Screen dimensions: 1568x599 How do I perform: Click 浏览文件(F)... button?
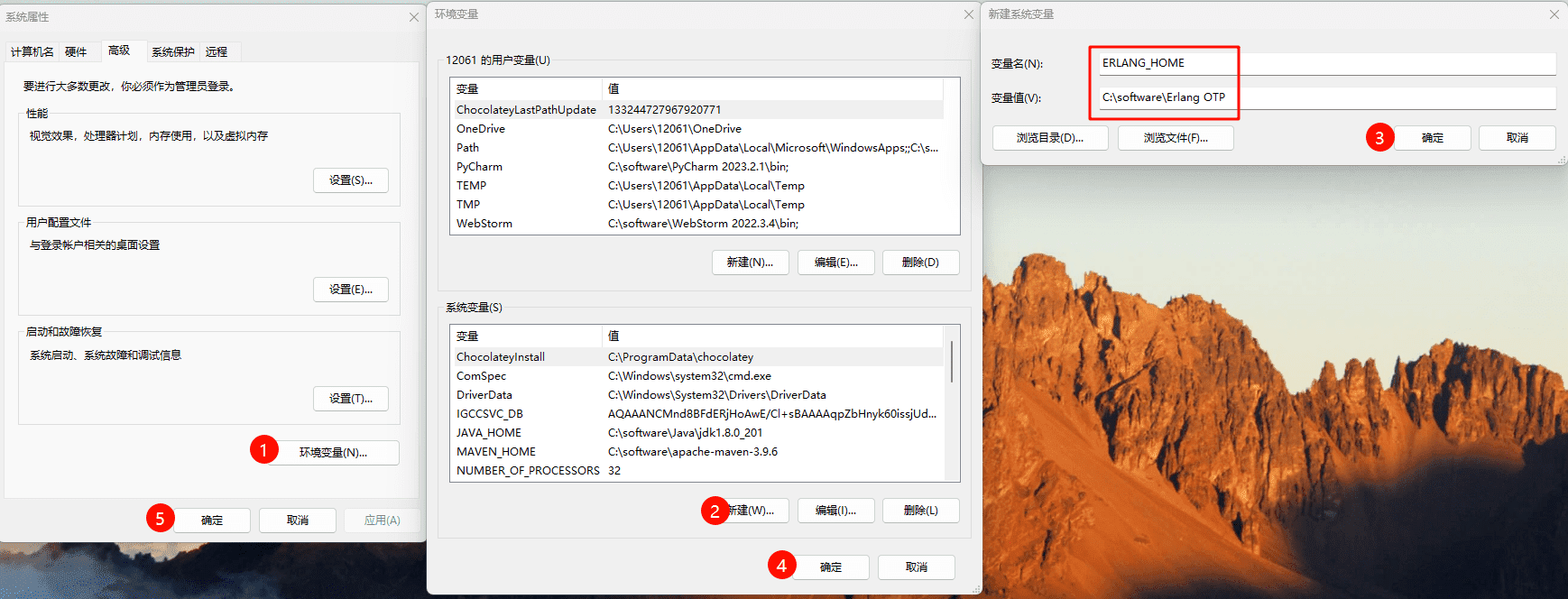point(1175,138)
